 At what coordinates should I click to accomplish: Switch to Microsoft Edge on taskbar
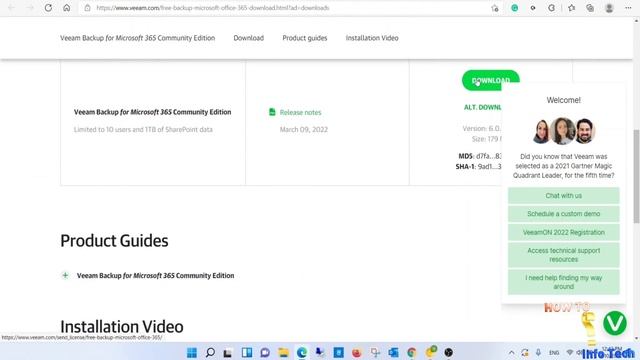(302, 352)
